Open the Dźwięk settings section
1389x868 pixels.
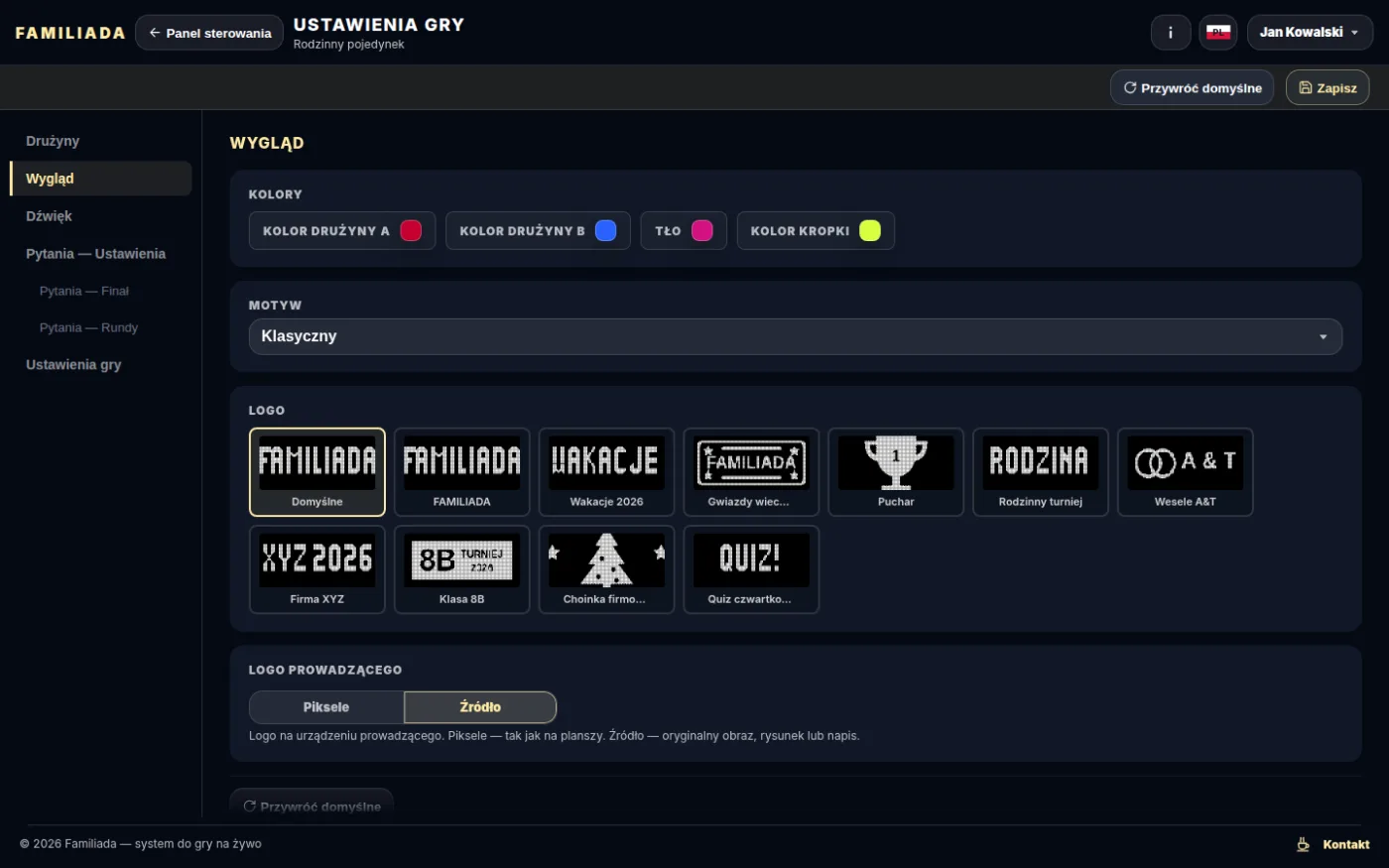tap(49, 216)
